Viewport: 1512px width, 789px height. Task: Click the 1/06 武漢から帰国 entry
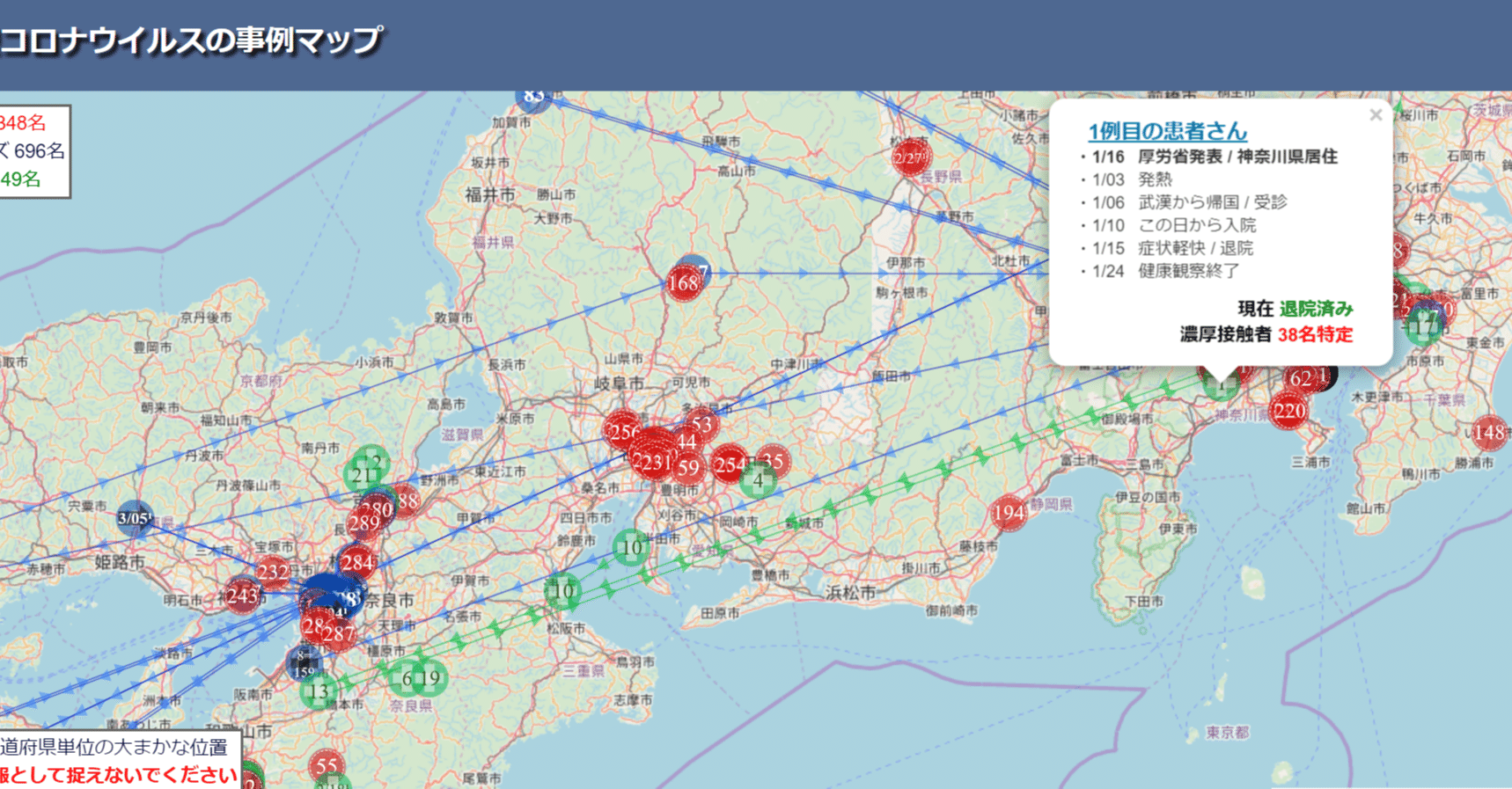(x=1189, y=202)
